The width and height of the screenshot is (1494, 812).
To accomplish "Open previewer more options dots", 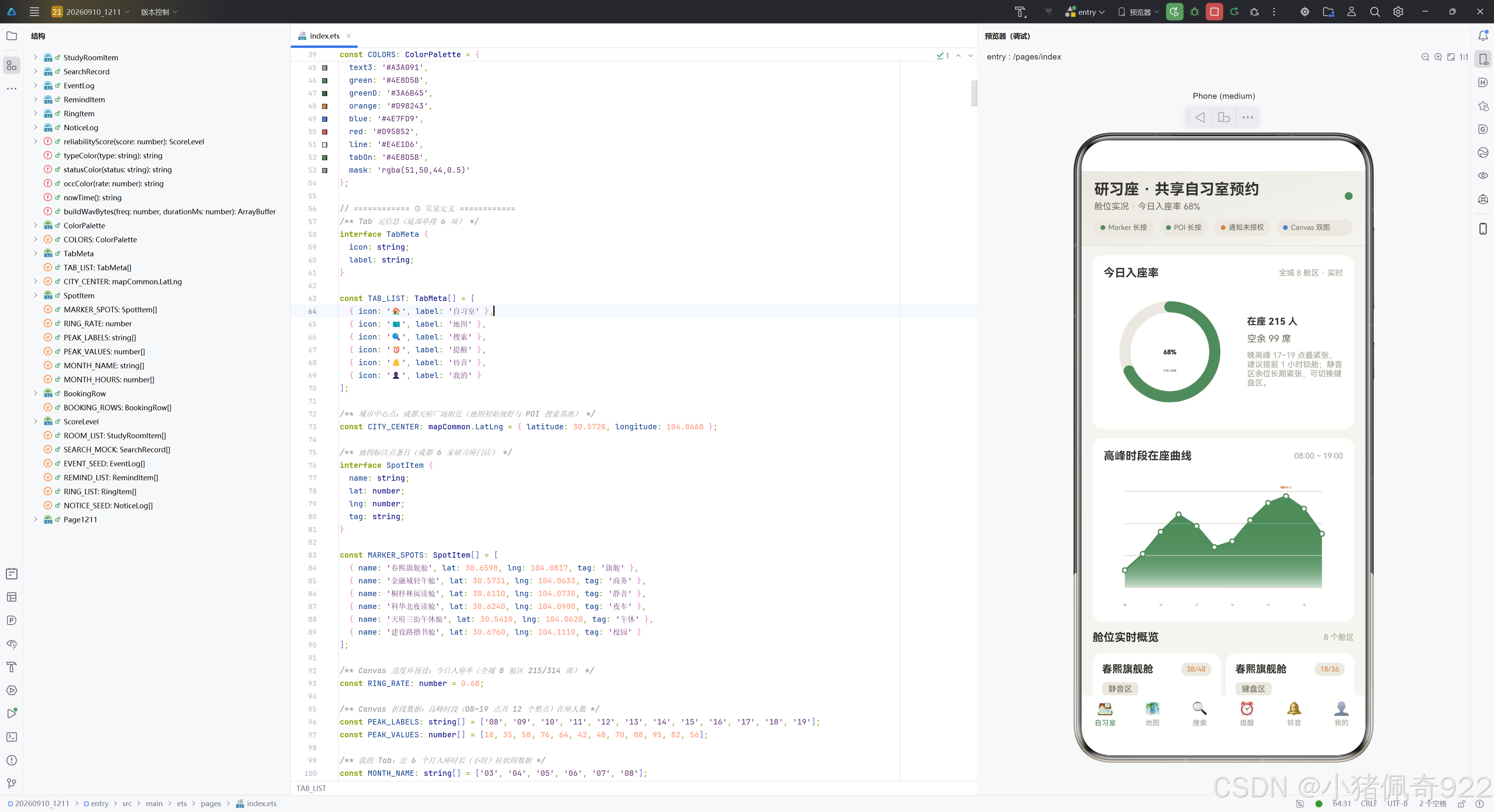I will (x=1247, y=118).
